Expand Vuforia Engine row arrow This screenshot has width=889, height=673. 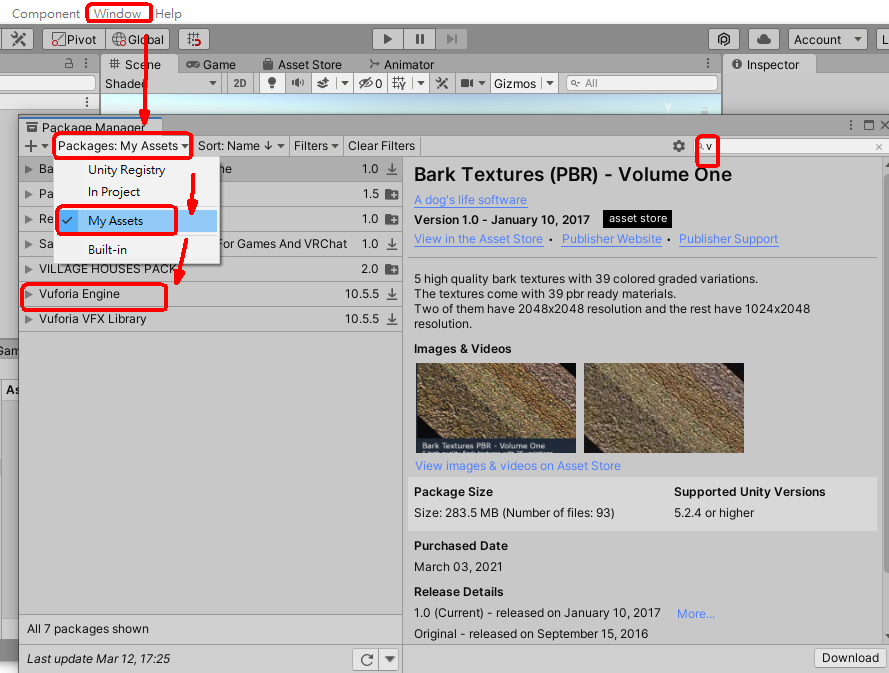tap(29, 294)
